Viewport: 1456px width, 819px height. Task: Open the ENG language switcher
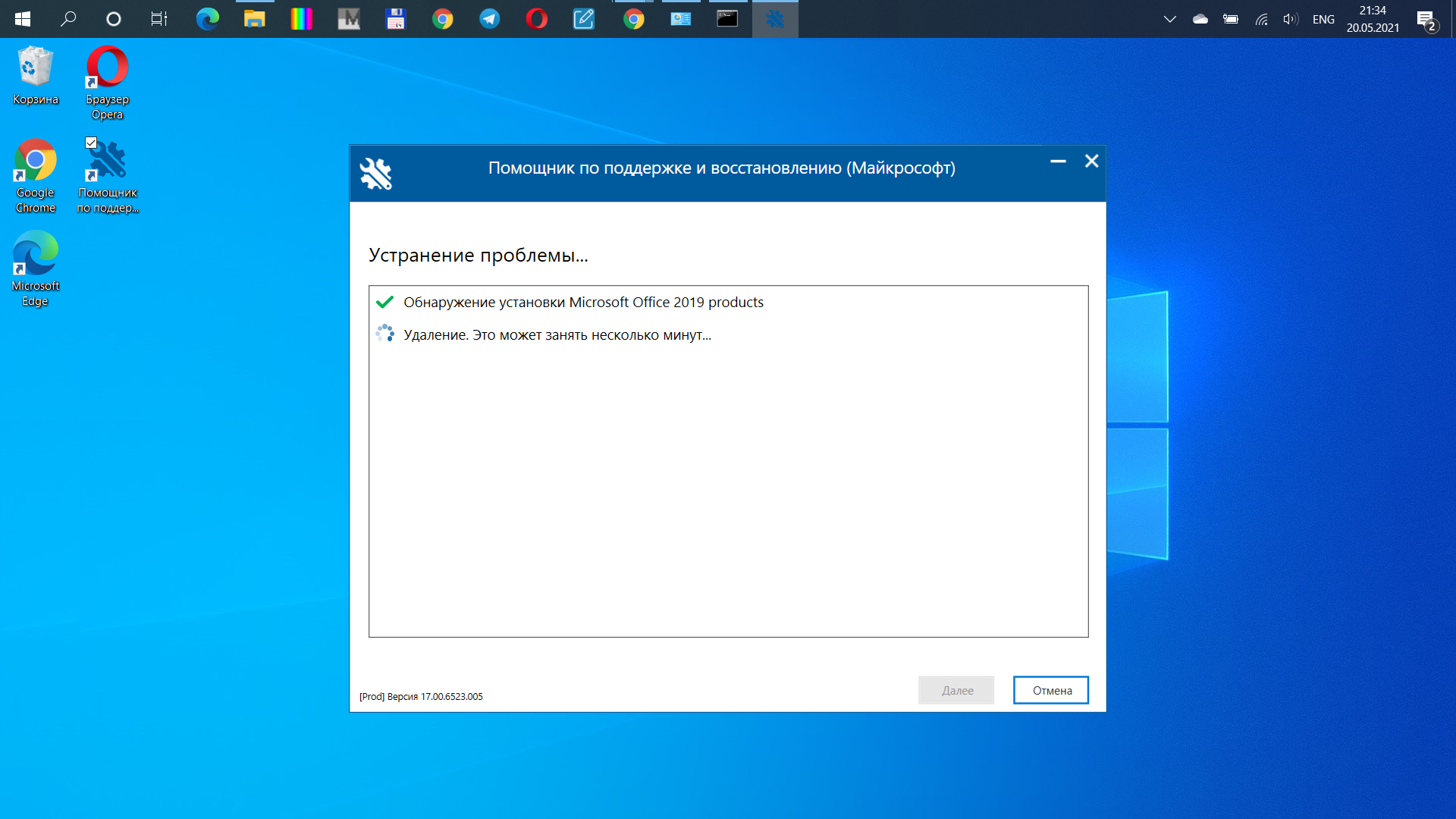click(x=1323, y=19)
